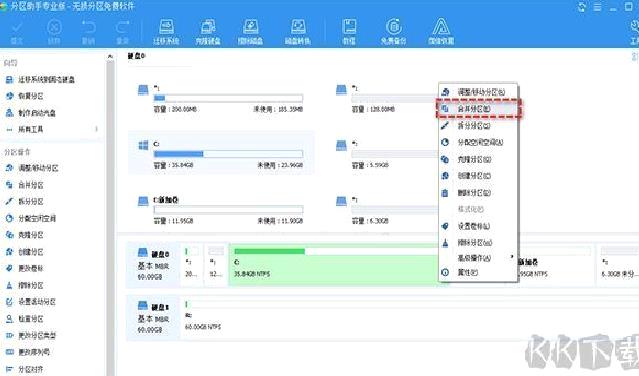
Task: Open the hamburger menu icon in title bar
Action: [x=597, y=7]
